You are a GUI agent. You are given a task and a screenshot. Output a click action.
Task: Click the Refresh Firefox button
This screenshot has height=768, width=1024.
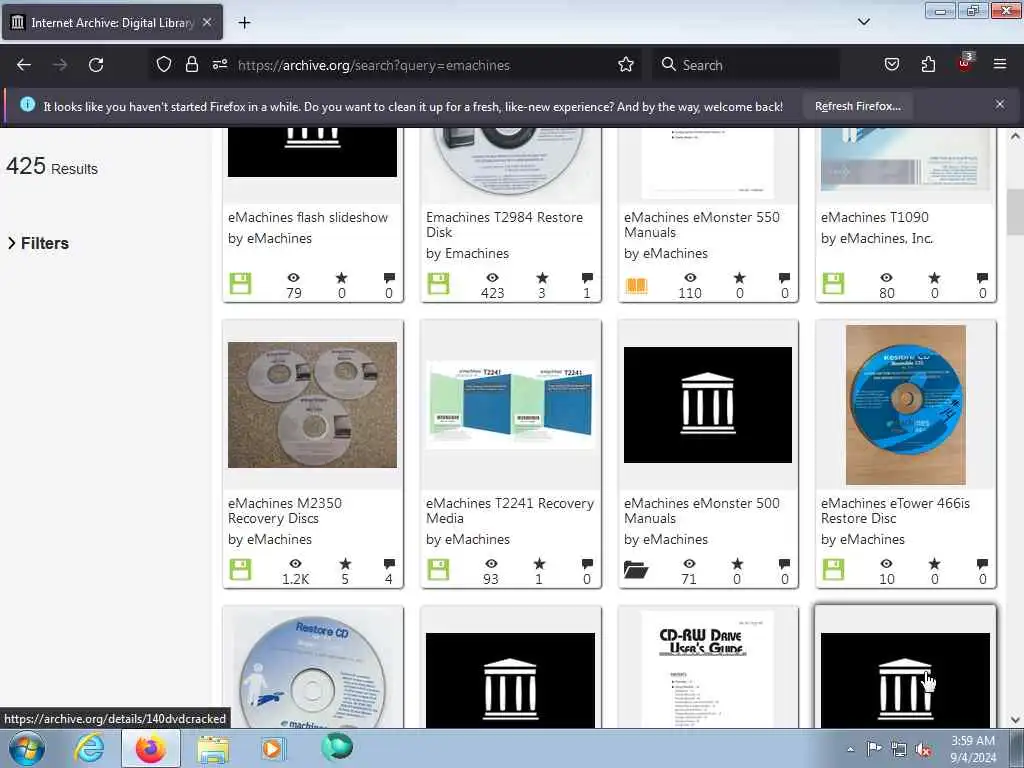coord(857,106)
